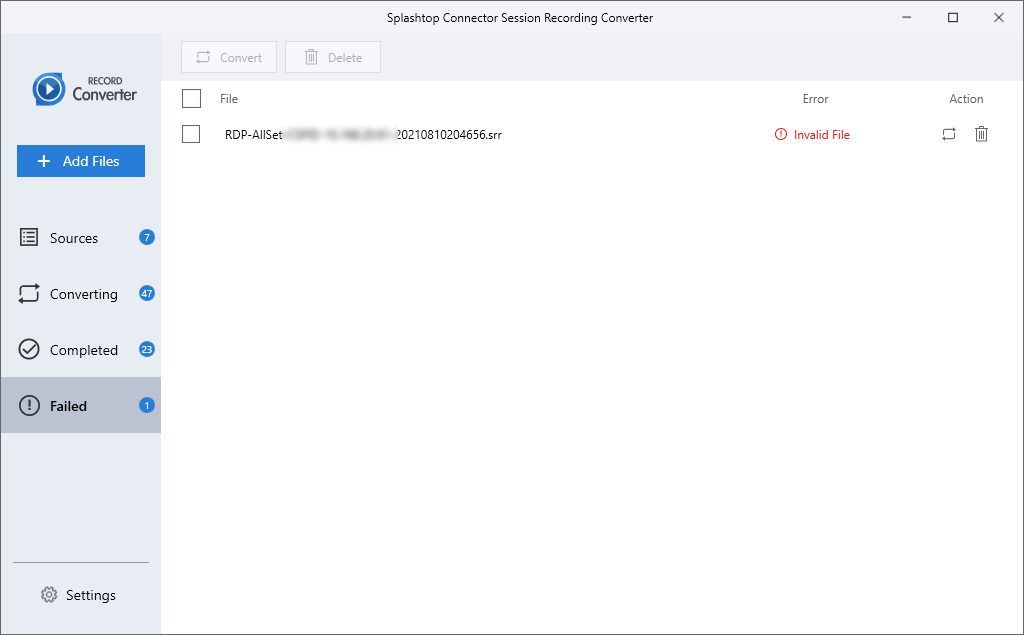Check the box for the RDP-AllSet .srr file
Screen dimensions: 1024x635
click(x=191, y=134)
